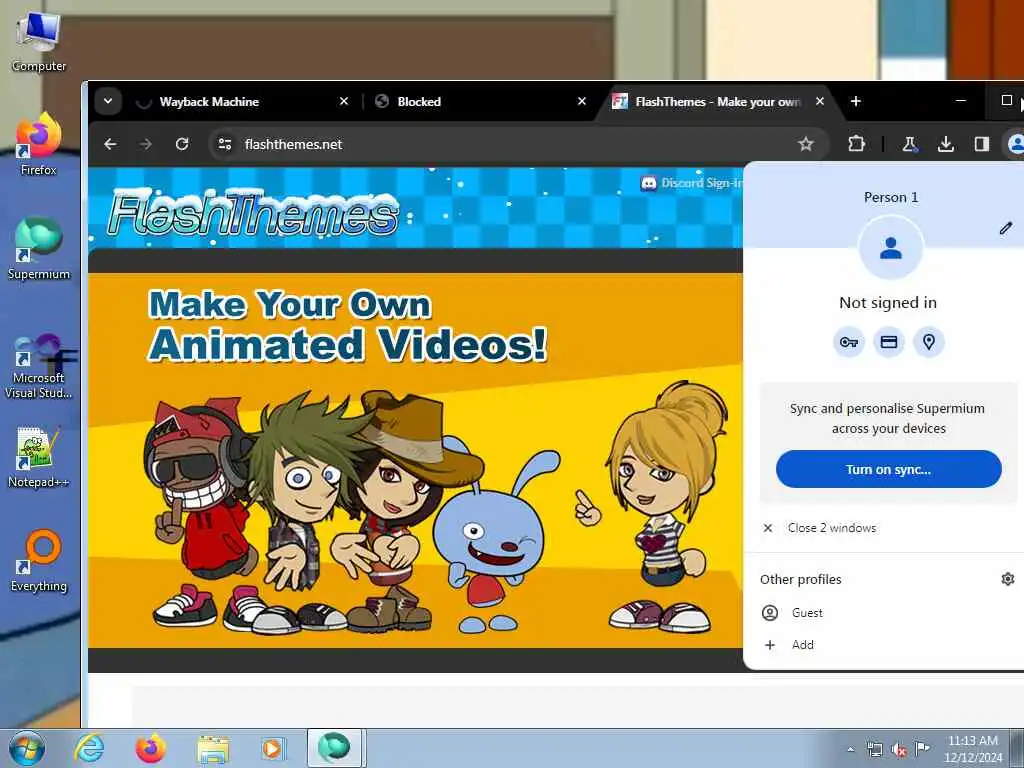This screenshot has width=1024, height=768.
Task: Close the FlashThemes tab
Action: [x=820, y=101]
